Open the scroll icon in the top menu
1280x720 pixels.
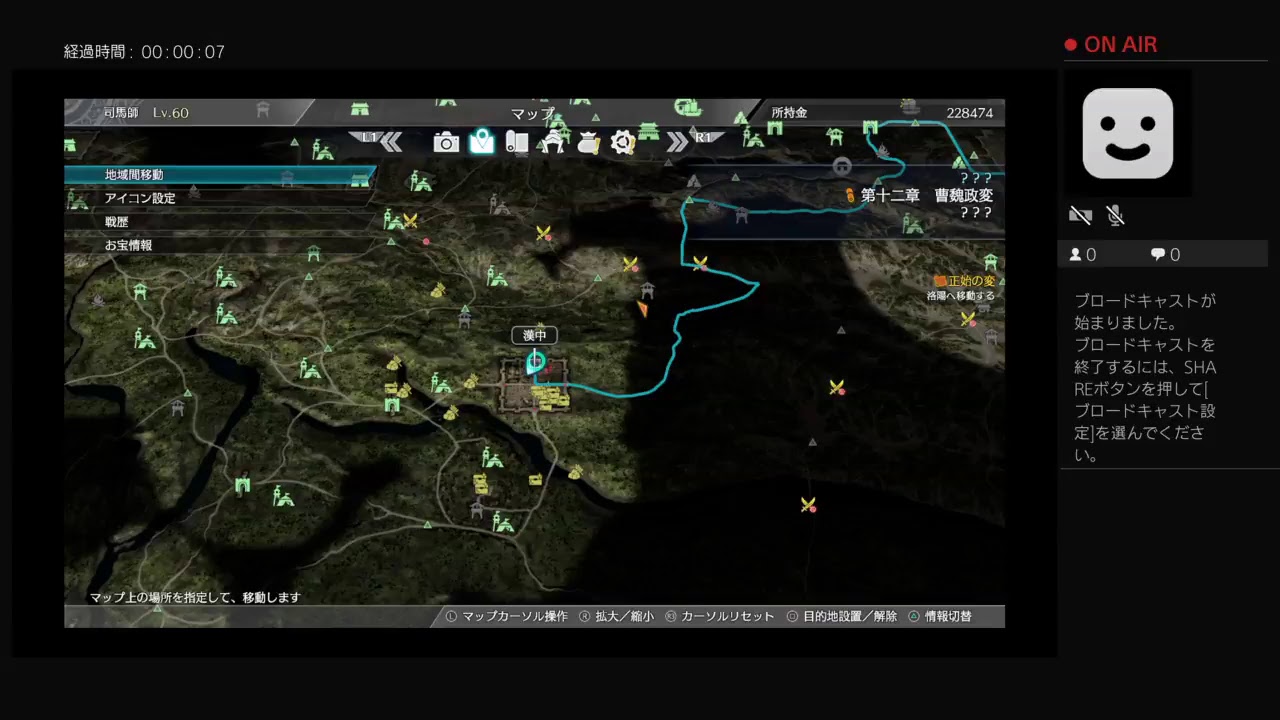click(x=517, y=142)
